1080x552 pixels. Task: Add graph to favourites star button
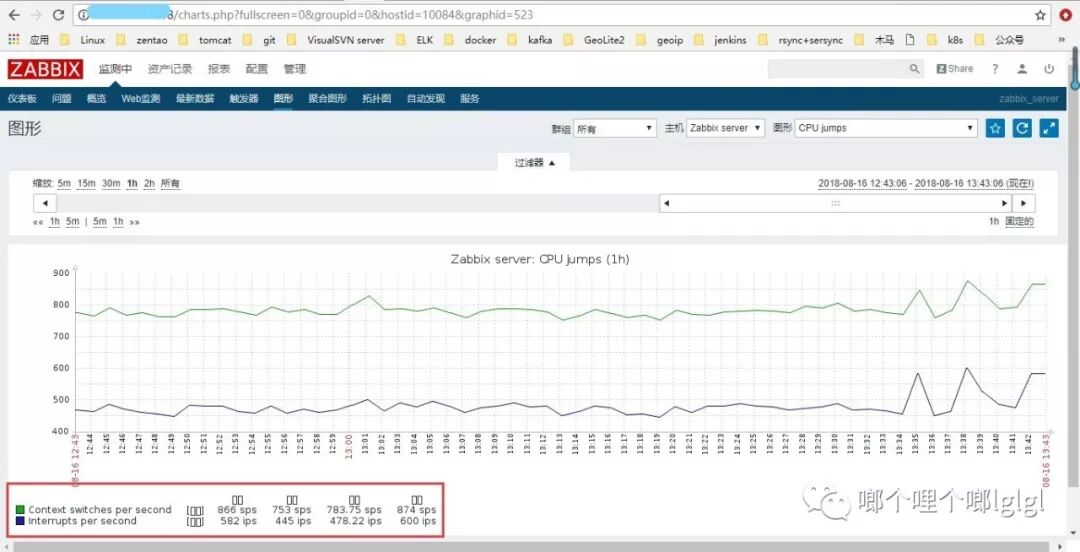pyautogui.click(x=995, y=128)
